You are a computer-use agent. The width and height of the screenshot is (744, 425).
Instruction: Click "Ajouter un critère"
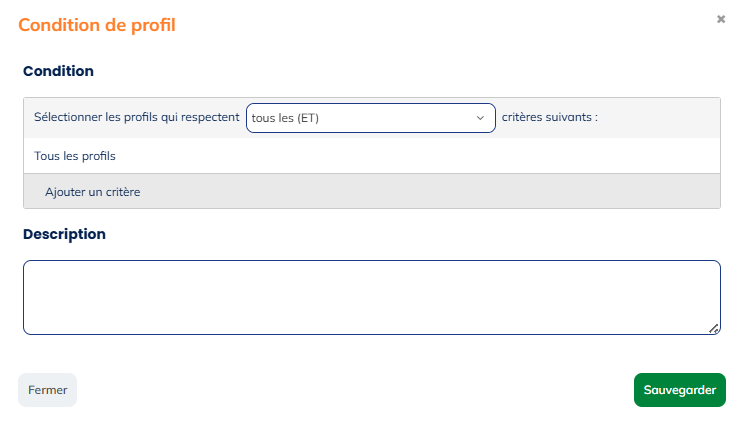92,191
